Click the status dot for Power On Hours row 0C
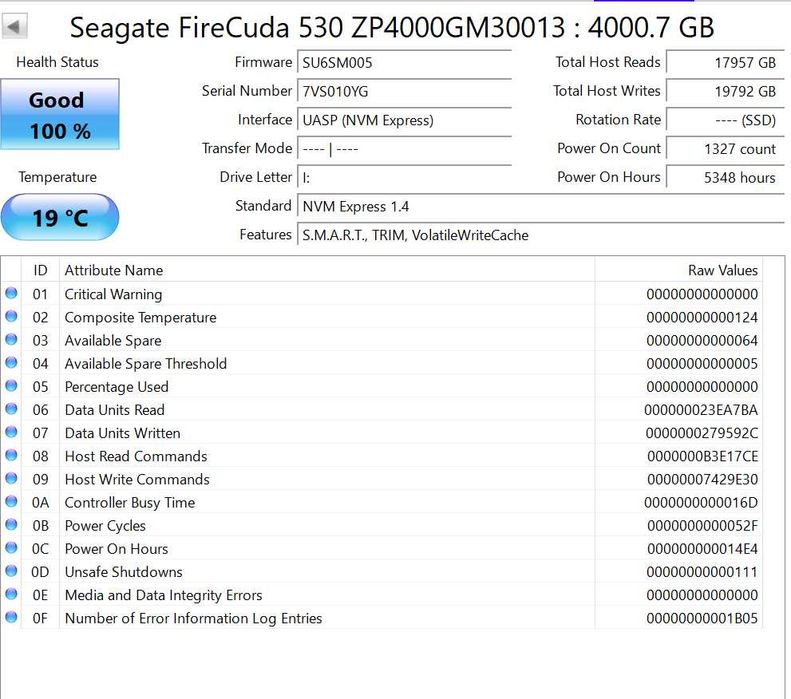The width and height of the screenshot is (791, 699). 11,548
